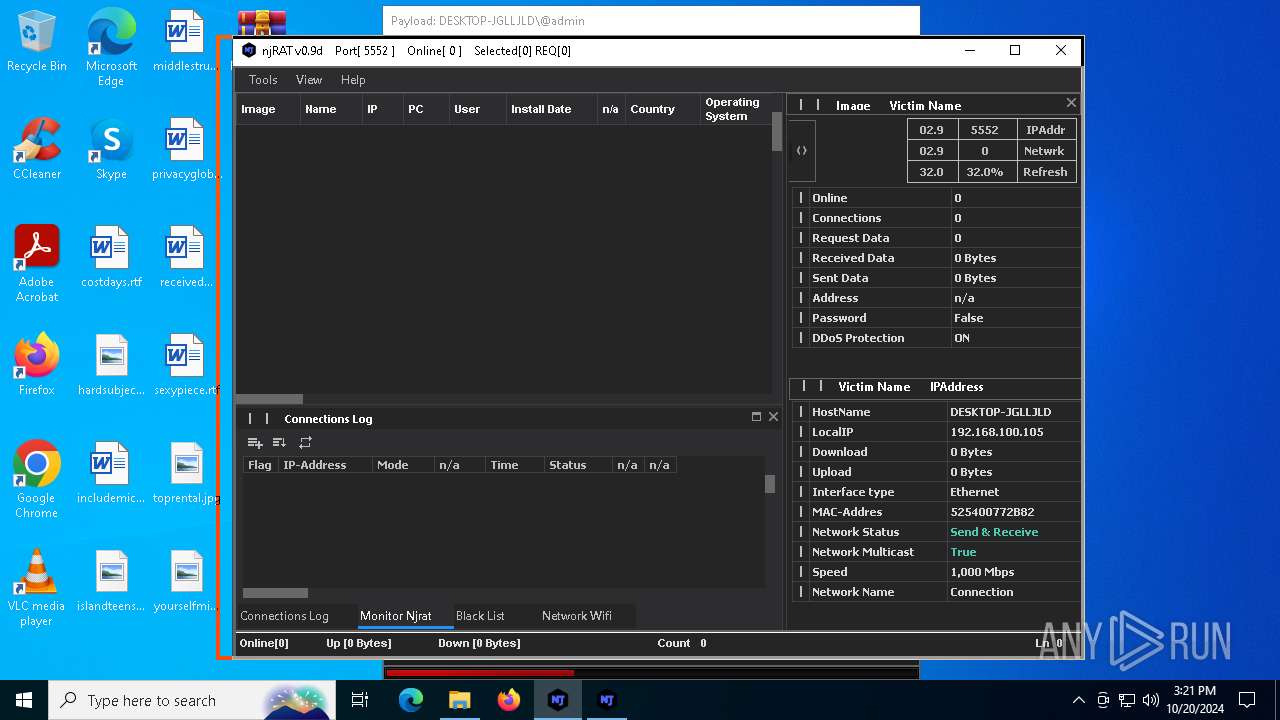Click the 5552 port cell

tap(985, 130)
